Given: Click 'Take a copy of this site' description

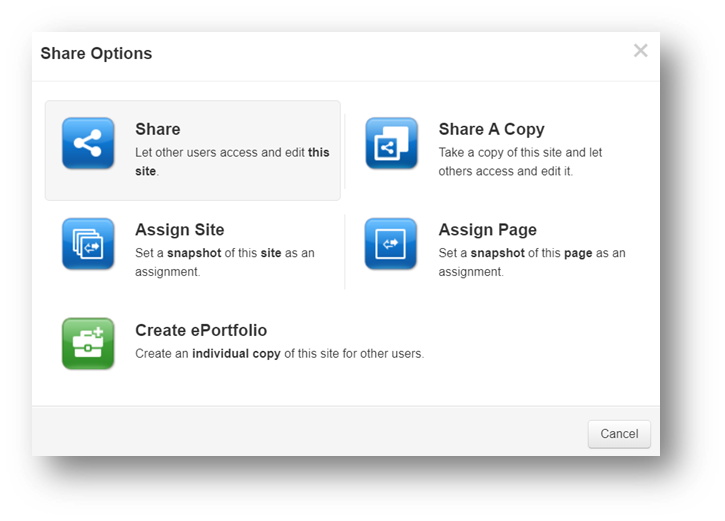Looking at the screenshot, I should pyautogui.click(x=520, y=162).
